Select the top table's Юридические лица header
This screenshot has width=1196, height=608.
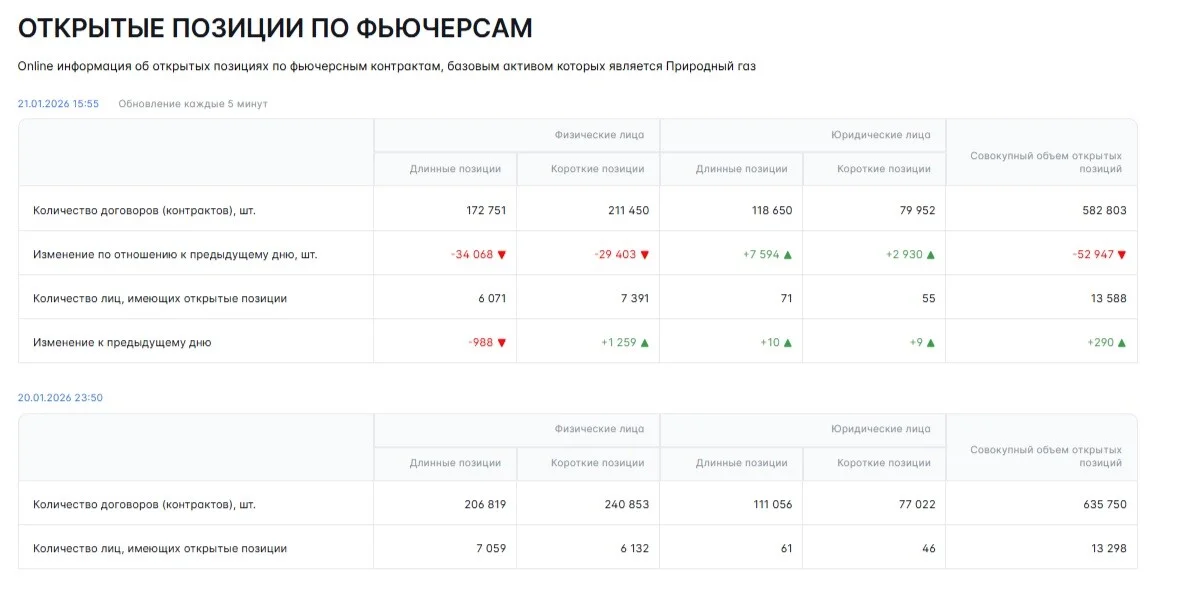pyautogui.click(x=880, y=135)
